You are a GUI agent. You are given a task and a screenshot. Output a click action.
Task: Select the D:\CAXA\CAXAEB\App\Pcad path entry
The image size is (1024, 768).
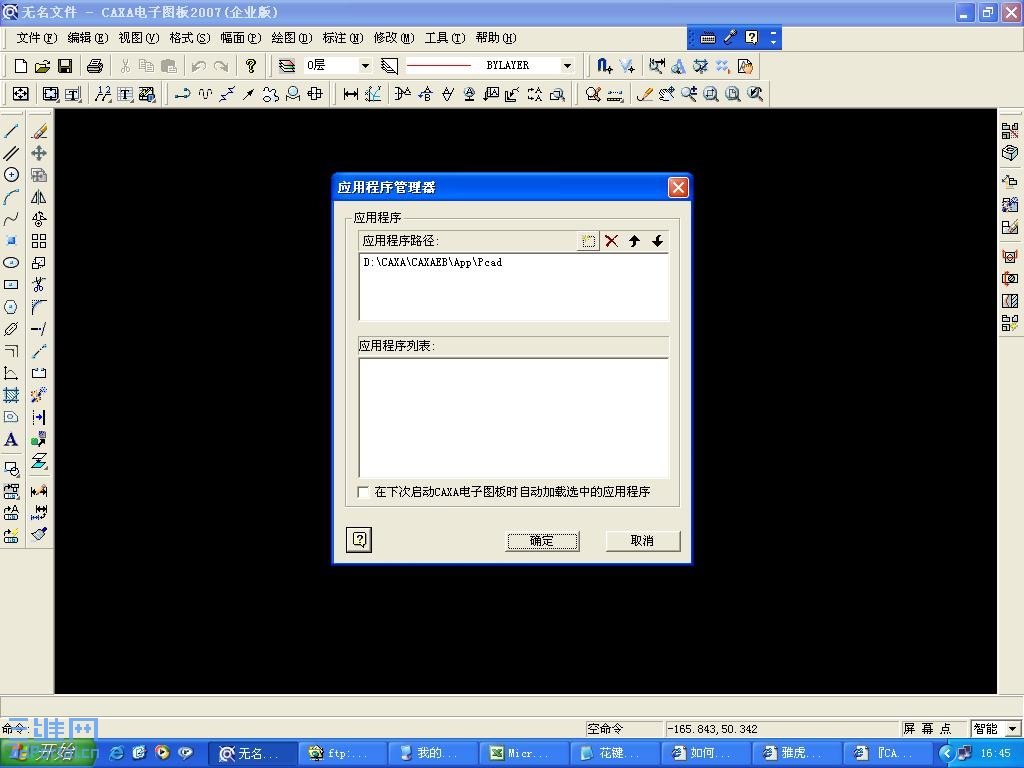point(432,263)
